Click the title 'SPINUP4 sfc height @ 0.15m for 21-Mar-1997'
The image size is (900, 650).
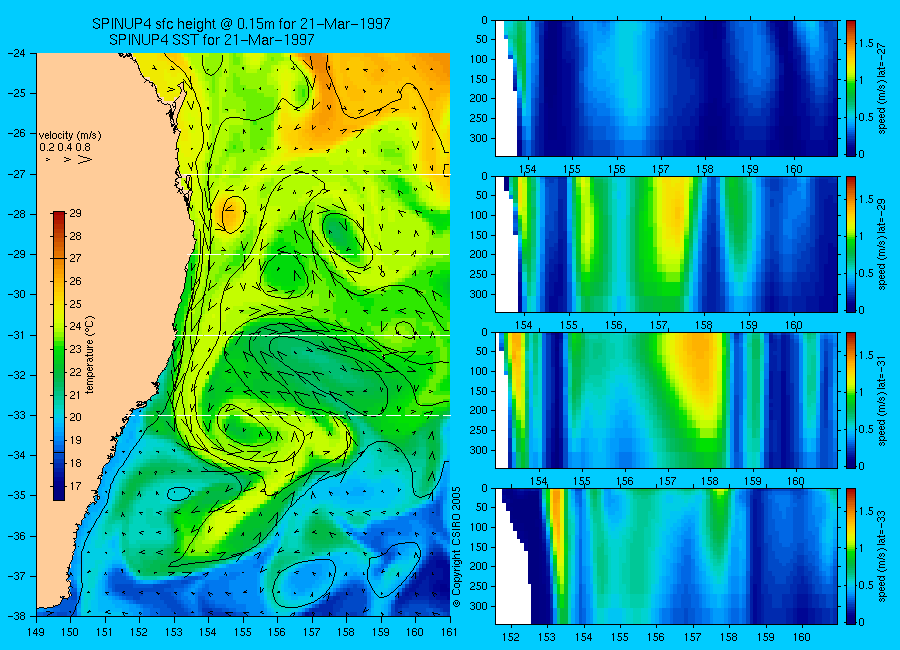point(241,24)
